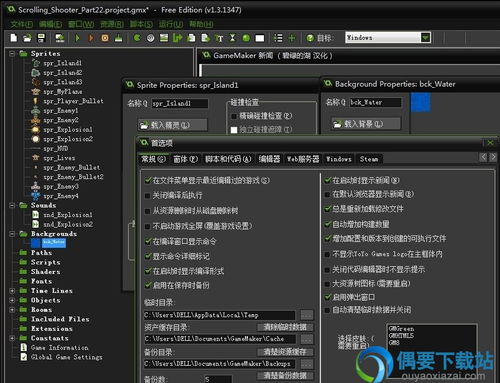This screenshot has width=500, height=383.
Task: Run in debug mode with orange play icon
Action: tap(91, 38)
